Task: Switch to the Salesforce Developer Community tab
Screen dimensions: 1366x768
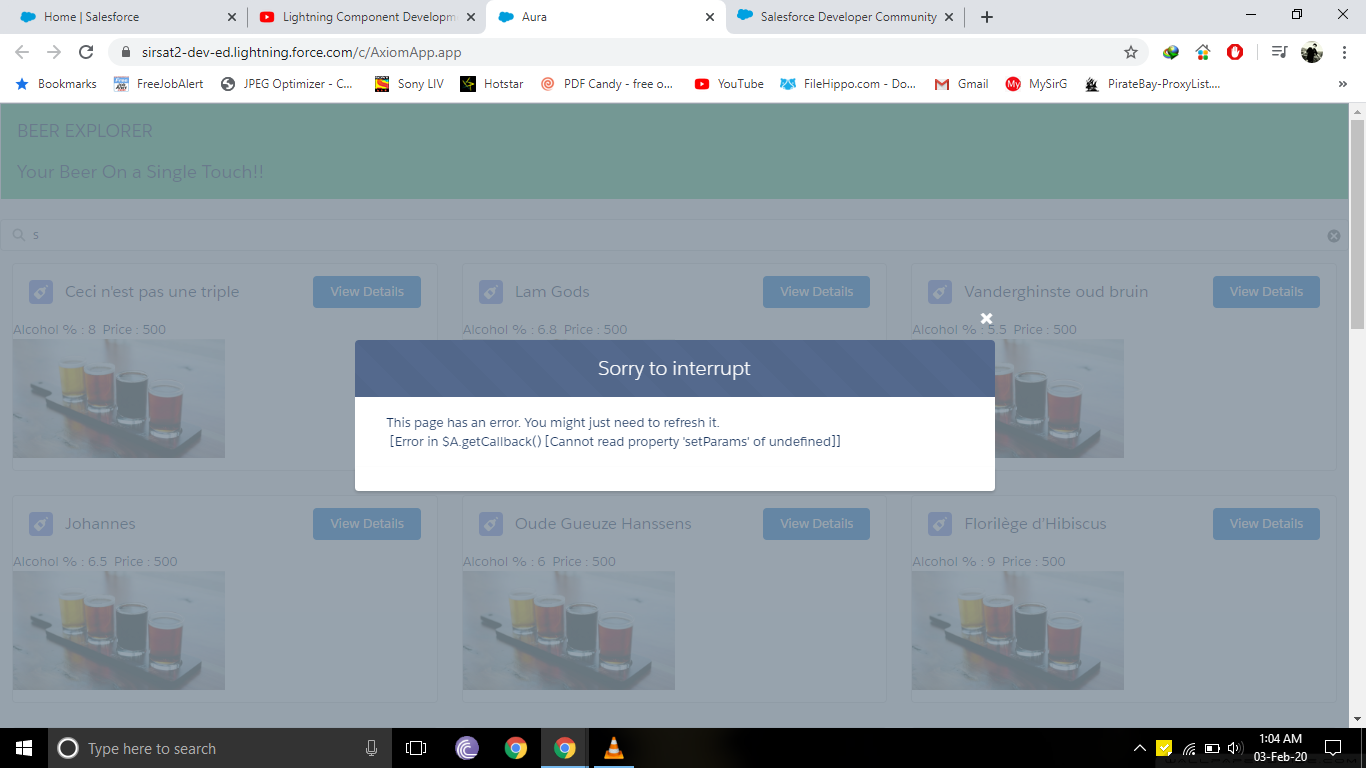Action: tap(845, 17)
